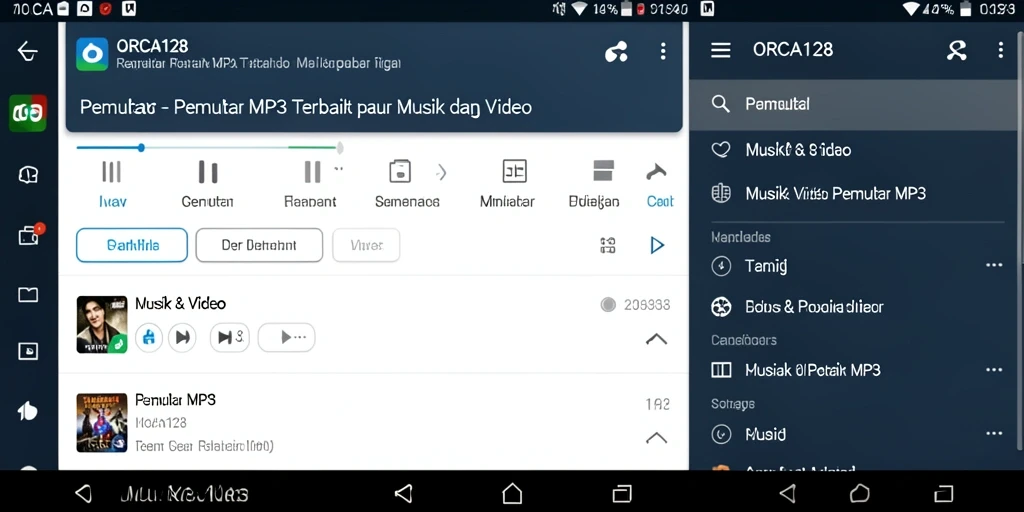Open the red-green app icon in left sidebar

[27, 113]
